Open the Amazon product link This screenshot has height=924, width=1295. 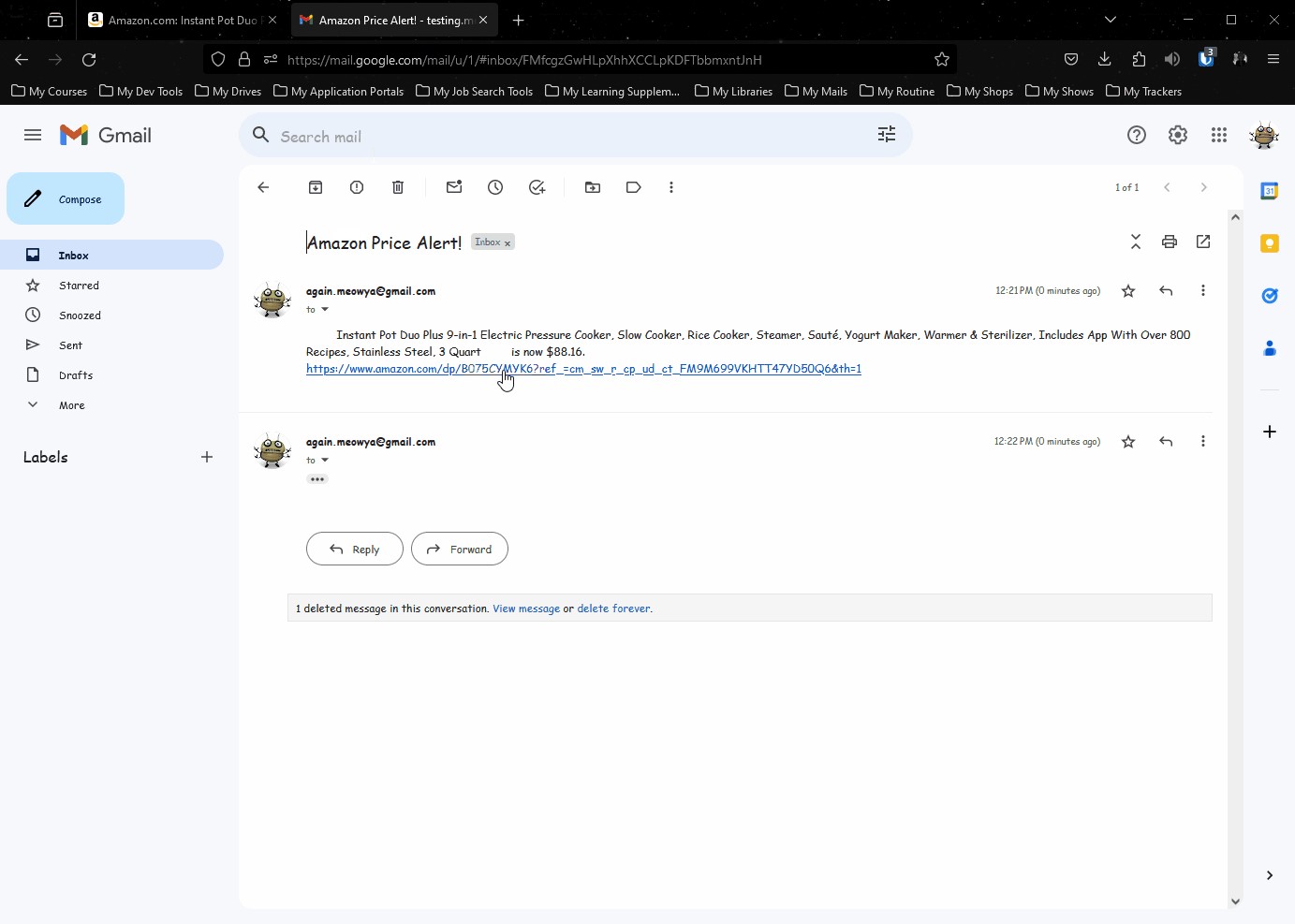tap(583, 369)
